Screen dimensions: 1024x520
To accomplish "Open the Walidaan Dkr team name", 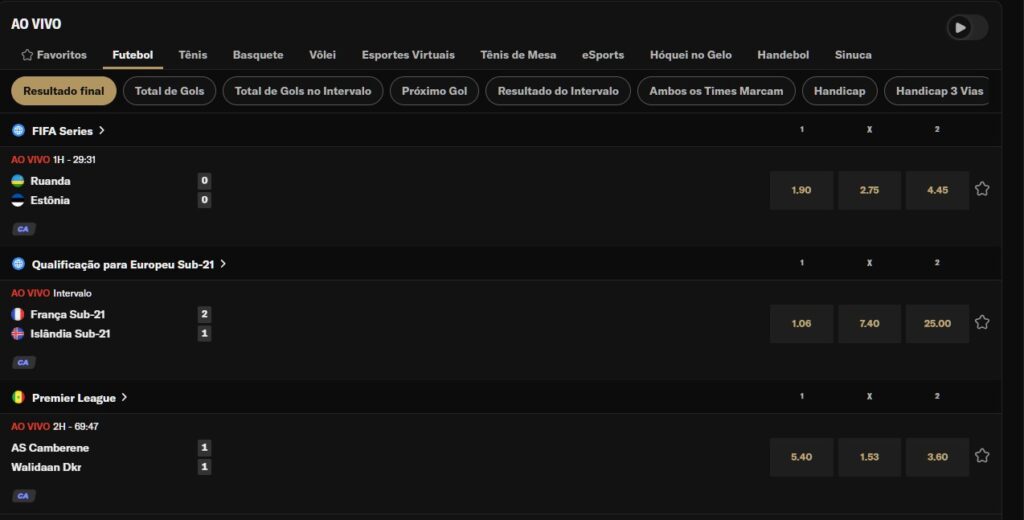I will pos(46,467).
